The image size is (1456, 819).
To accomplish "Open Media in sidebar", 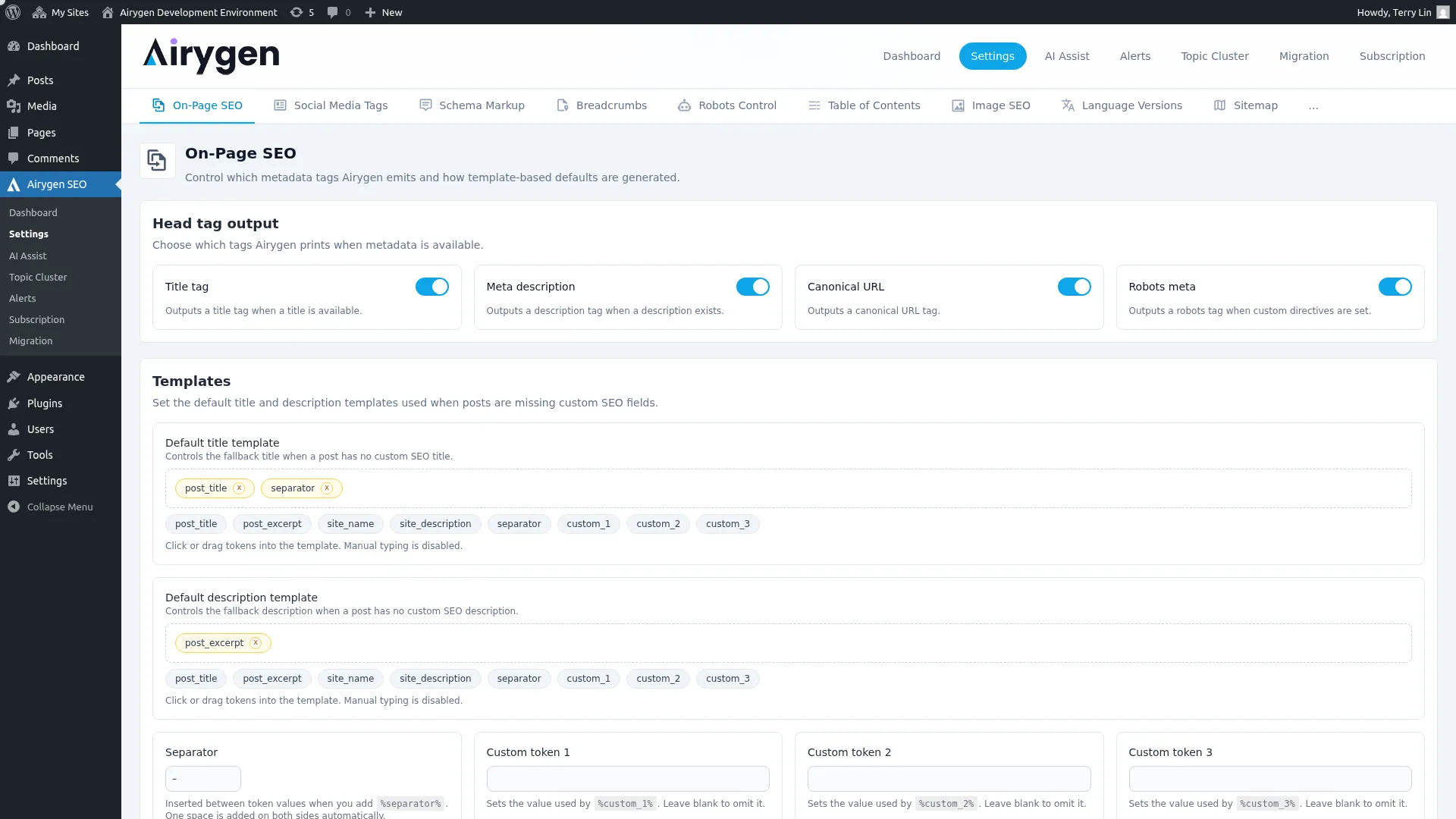I will (61, 106).
